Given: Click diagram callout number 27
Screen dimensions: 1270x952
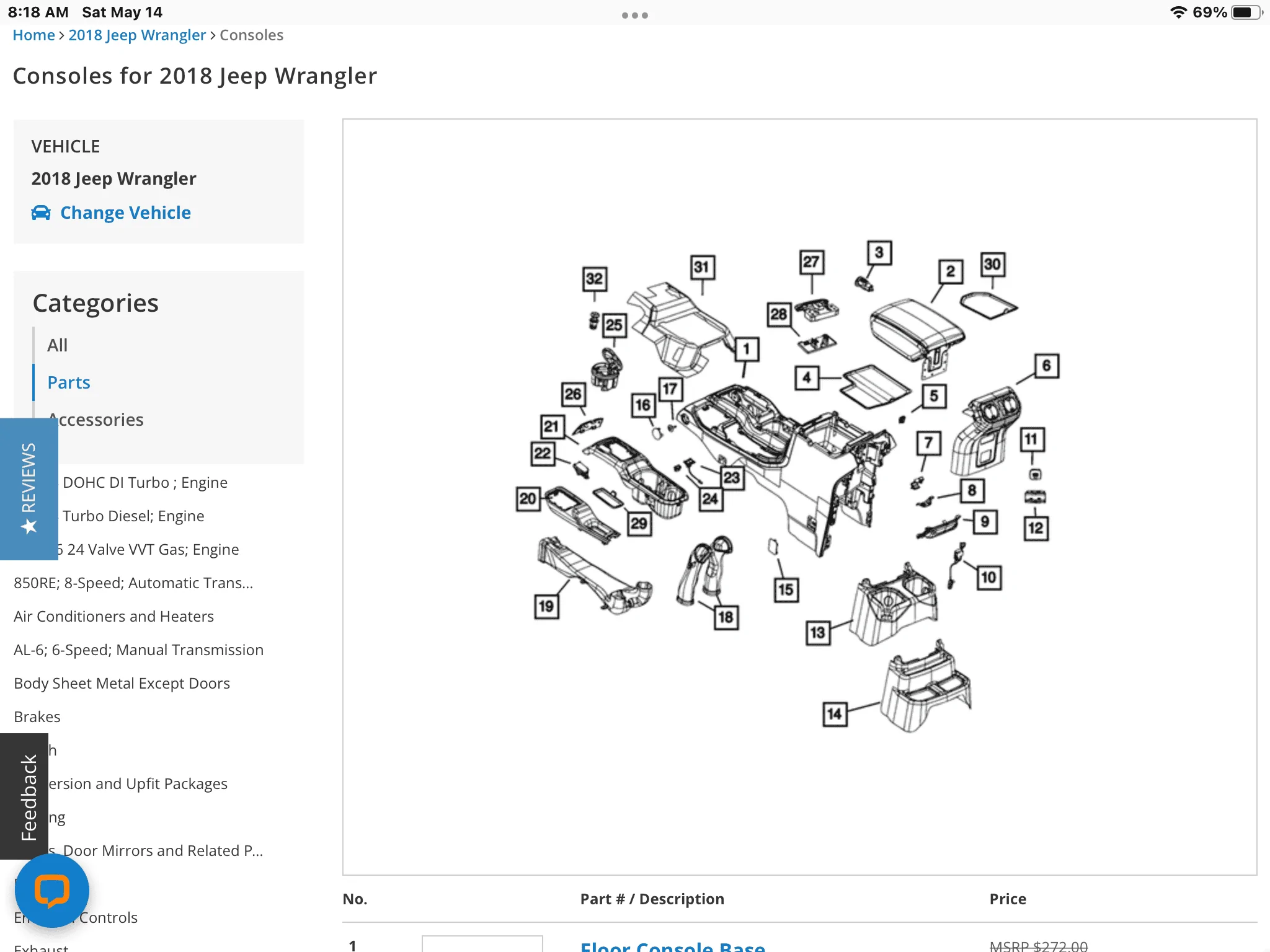Looking at the screenshot, I should click(x=811, y=262).
